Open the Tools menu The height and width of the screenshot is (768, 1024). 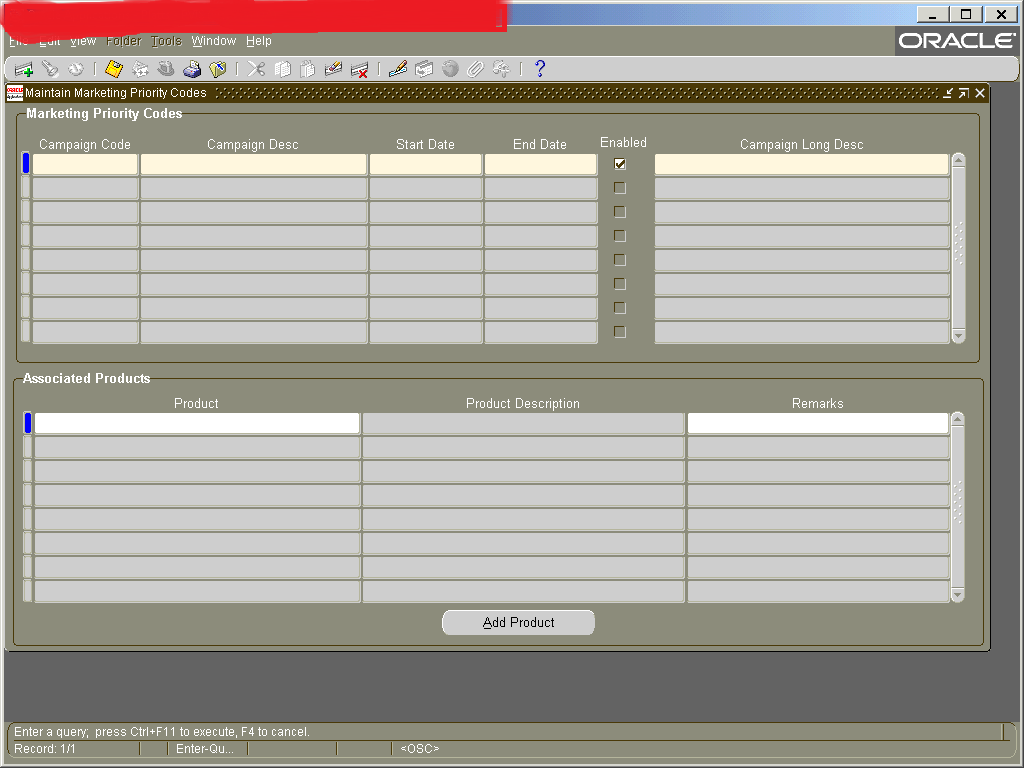(166, 41)
